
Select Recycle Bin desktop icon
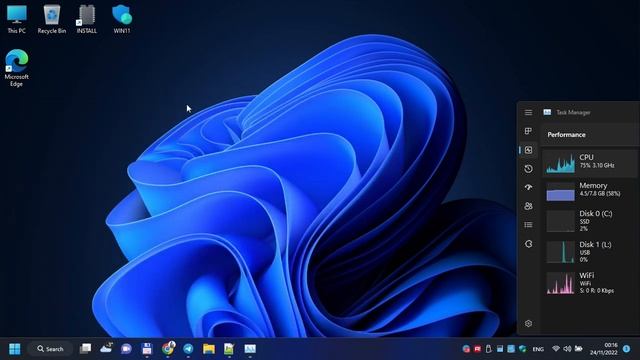tap(52, 19)
